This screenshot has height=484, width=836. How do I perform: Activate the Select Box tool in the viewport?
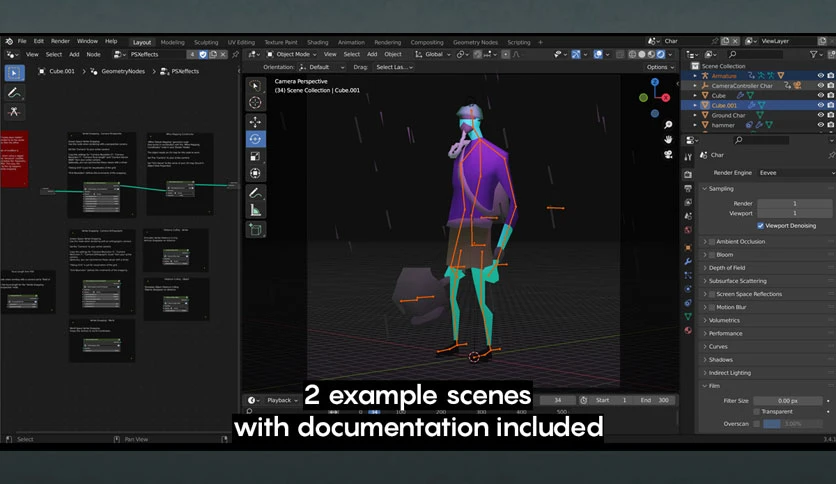pyautogui.click(x=255, y=85)
